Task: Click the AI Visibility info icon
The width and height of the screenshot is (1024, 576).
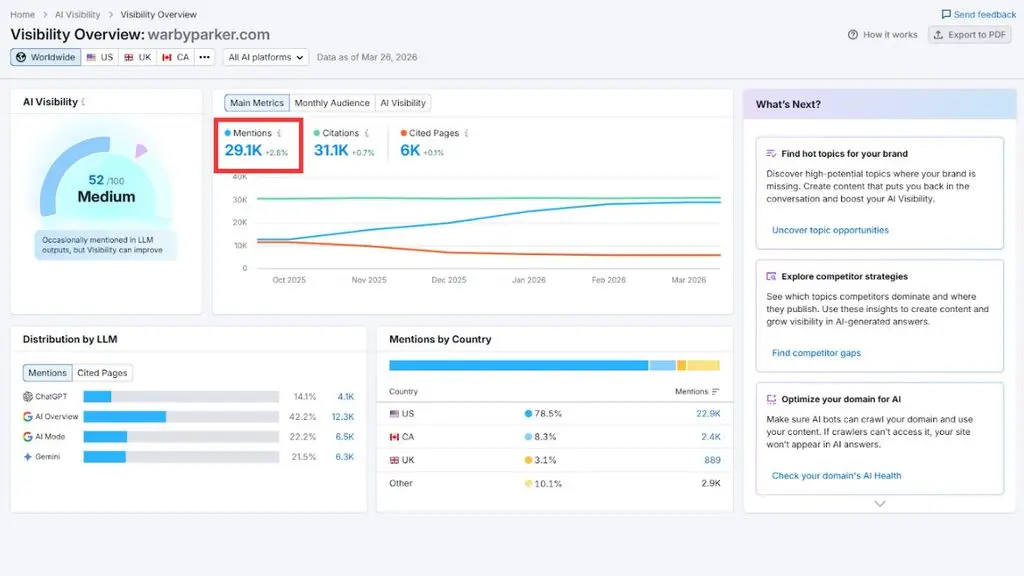Action: click(84, 102)
